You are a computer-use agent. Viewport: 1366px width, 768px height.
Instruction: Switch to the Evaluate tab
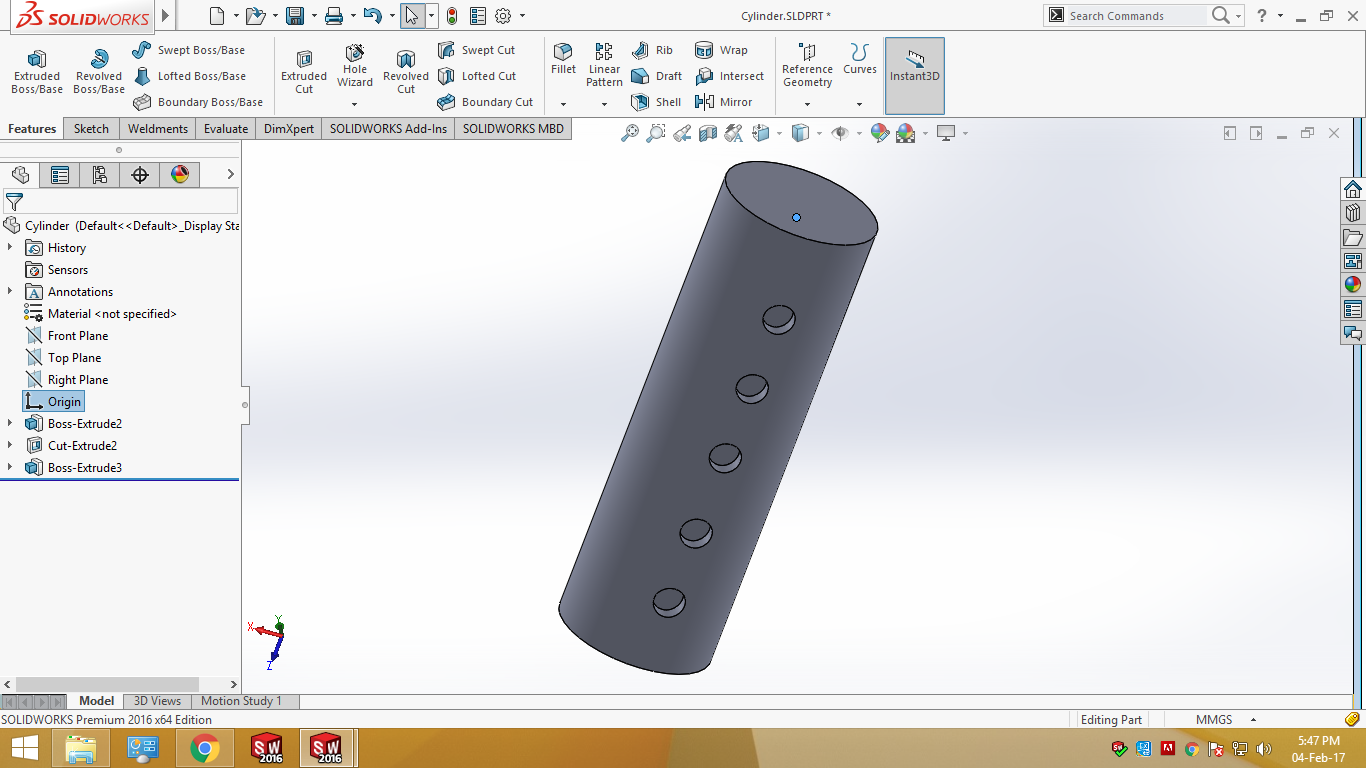pos(226,129)
